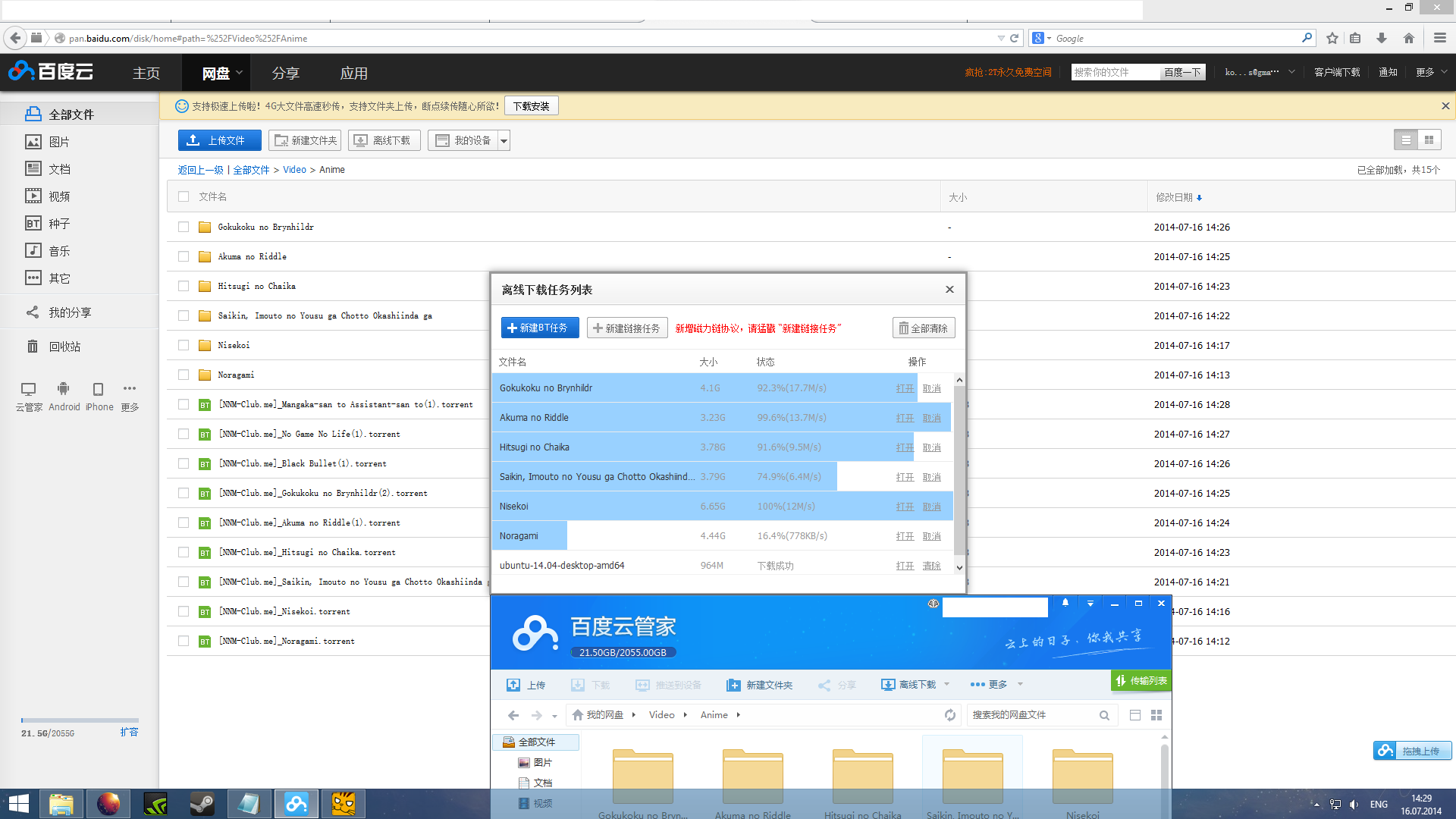Click the Android client icon
Viewport: 1456px width, 819px height.
[x=64, y=397]
